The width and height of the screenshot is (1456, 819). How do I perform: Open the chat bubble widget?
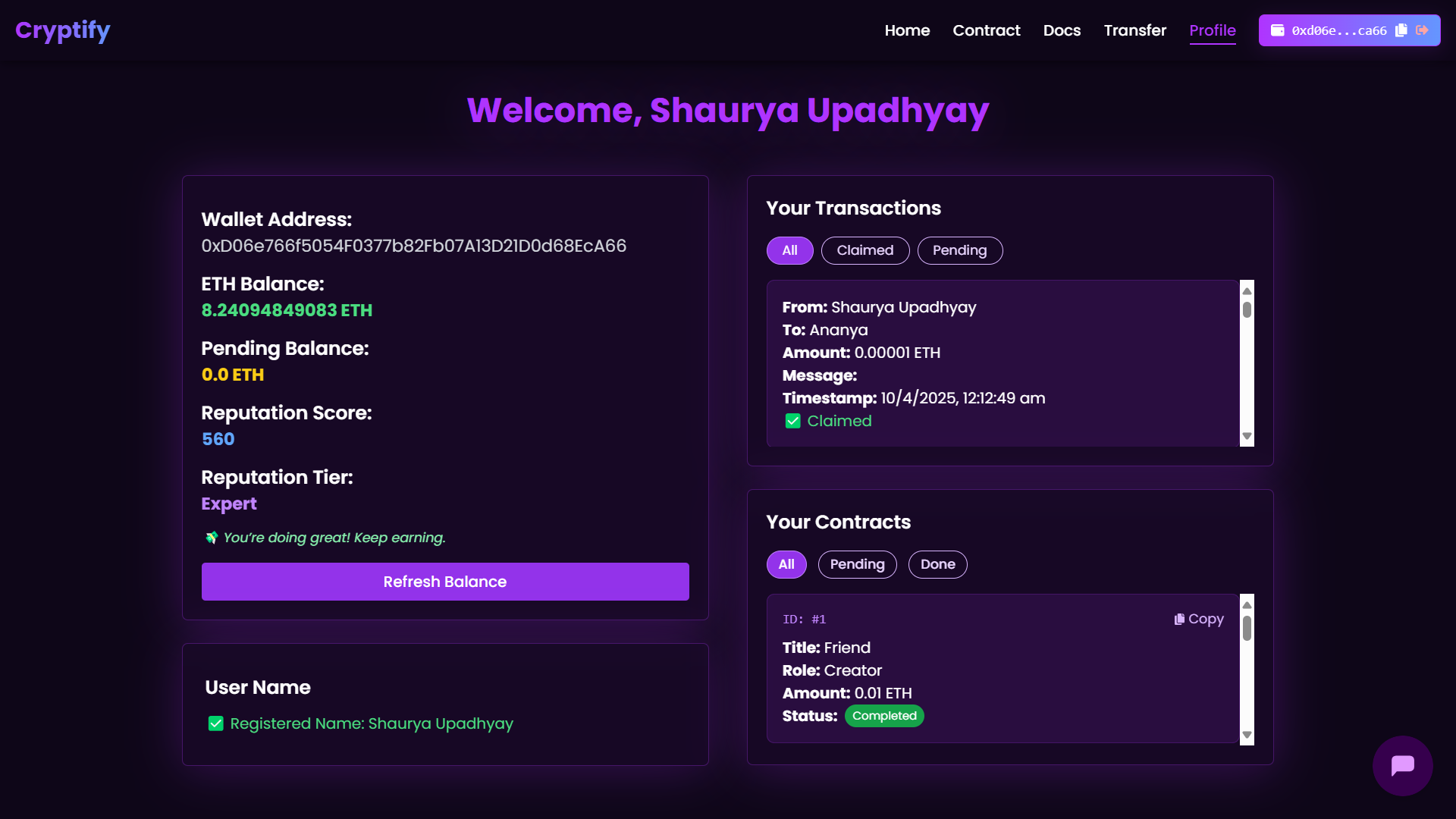click(x=1402, y=765)
